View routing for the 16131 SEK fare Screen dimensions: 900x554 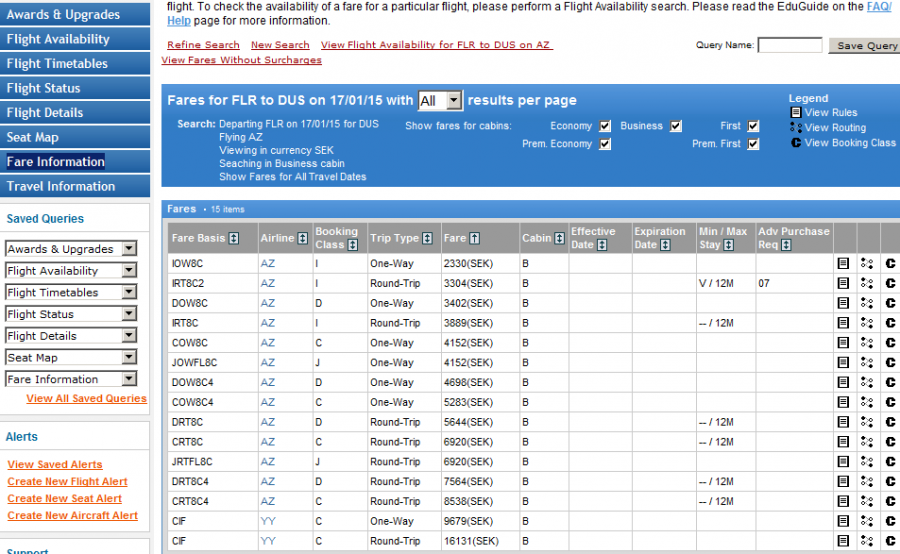coord(866,541)
